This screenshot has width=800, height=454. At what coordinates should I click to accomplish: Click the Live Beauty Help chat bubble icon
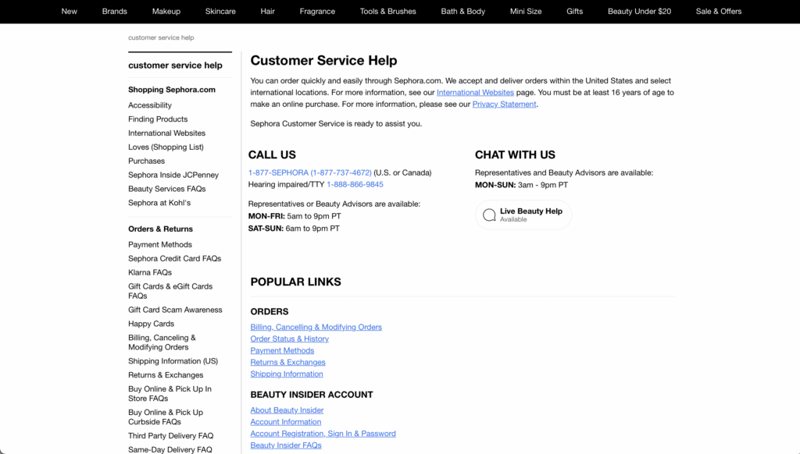coord(489,215)
